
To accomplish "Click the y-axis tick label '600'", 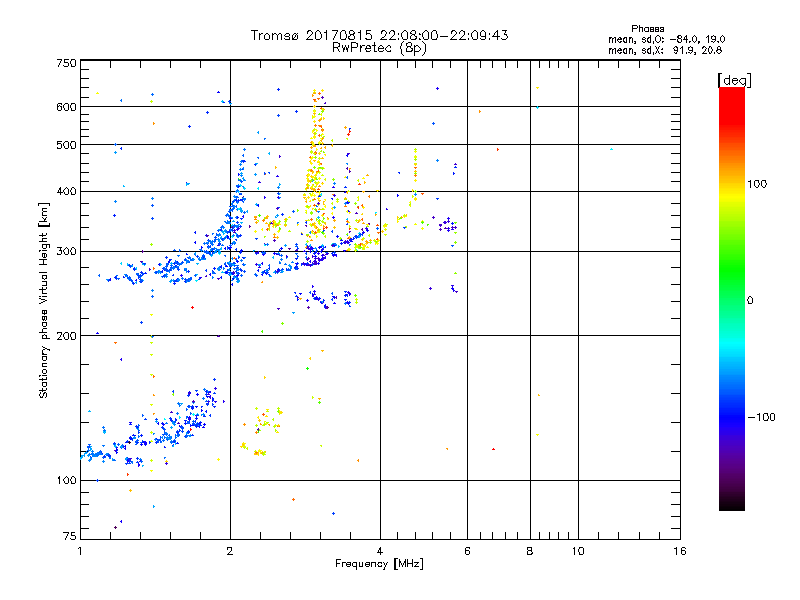I will tap(67, 107).
